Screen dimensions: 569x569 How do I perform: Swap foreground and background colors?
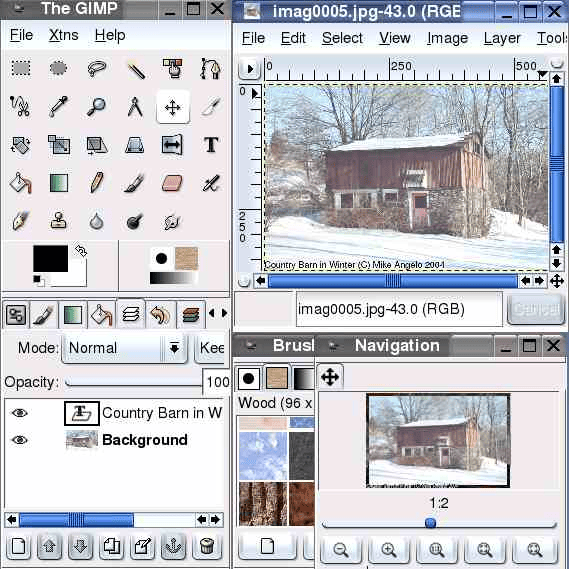click(x=81, y=250)
